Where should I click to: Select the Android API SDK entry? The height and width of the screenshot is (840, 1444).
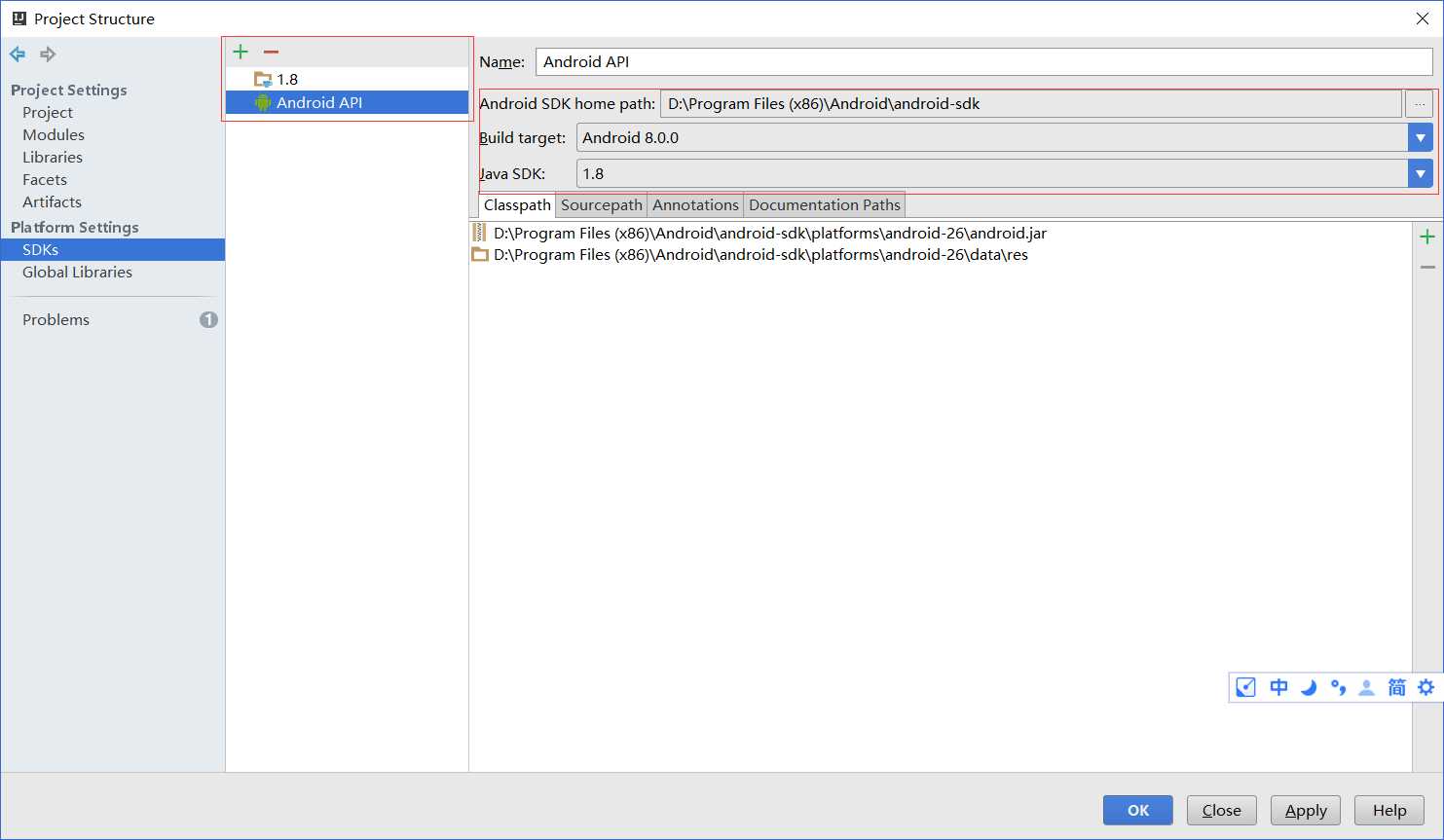(x=347, y=102)
